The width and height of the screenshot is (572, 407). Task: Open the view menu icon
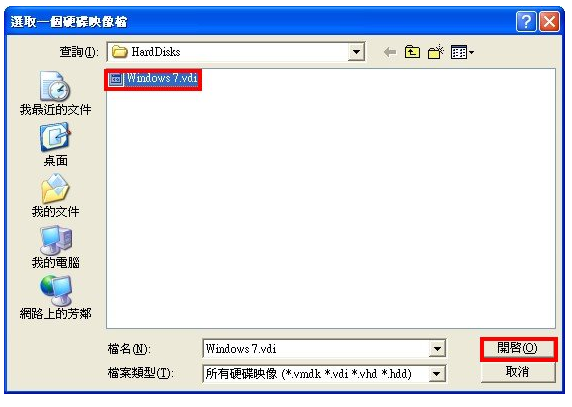point(462,52)
